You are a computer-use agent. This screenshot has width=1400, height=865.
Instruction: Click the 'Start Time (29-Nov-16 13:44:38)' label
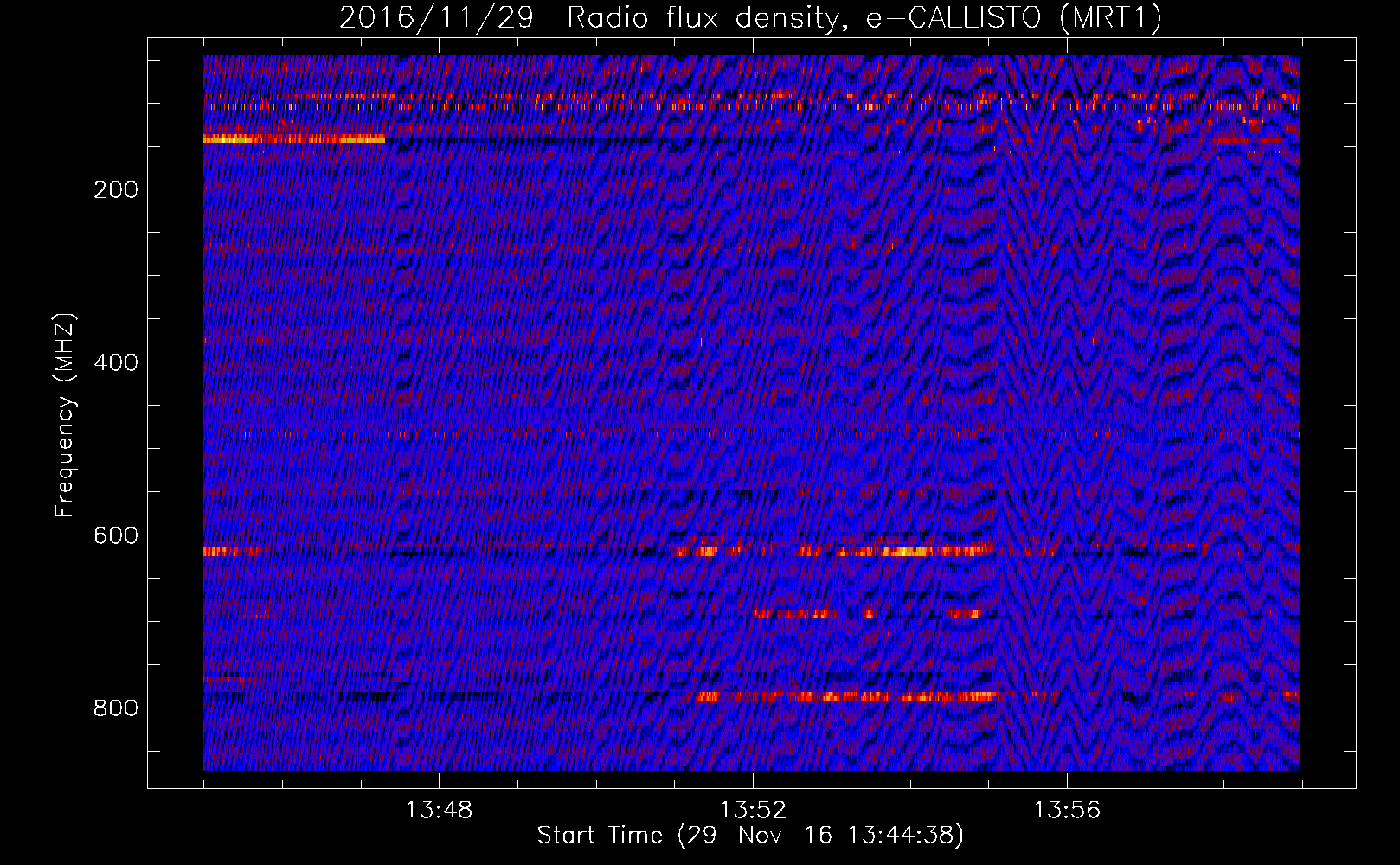(750, 836)
